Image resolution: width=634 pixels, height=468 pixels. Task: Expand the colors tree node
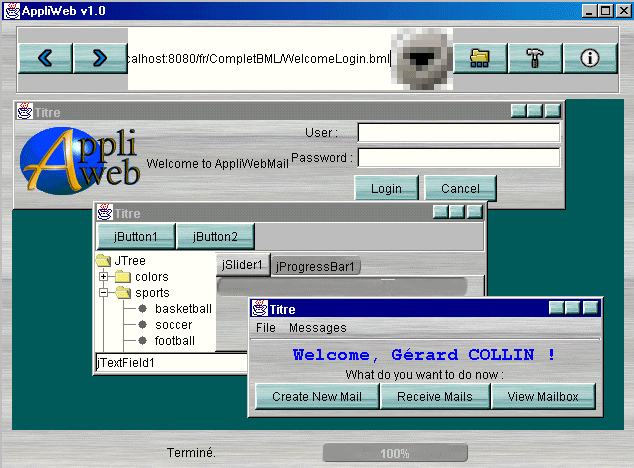104,277
